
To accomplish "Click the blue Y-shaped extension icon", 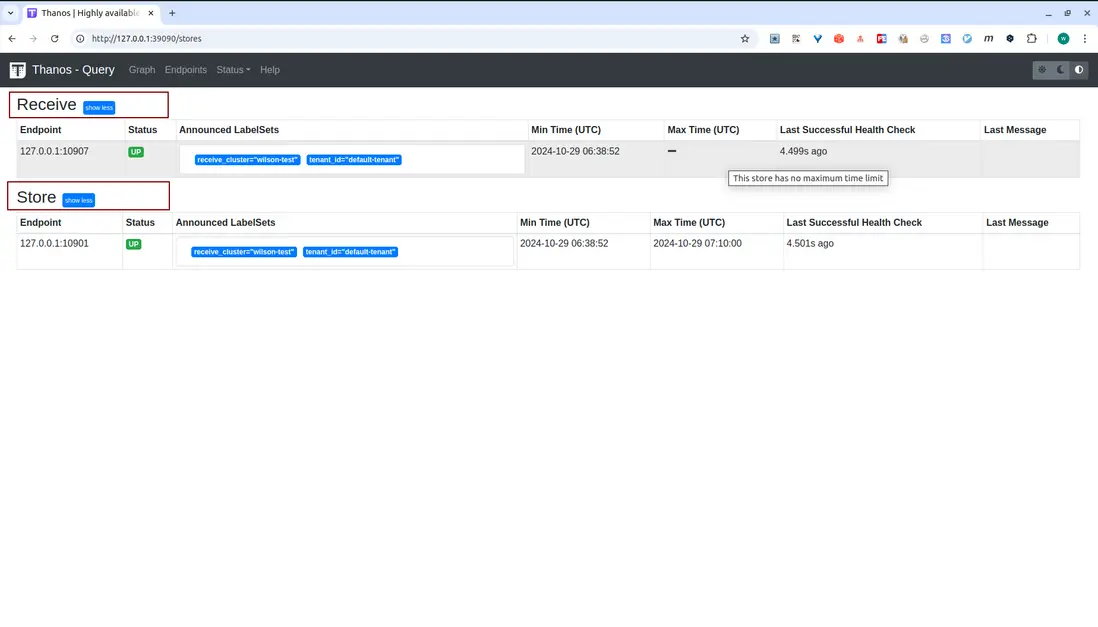I will coord(817,39).
